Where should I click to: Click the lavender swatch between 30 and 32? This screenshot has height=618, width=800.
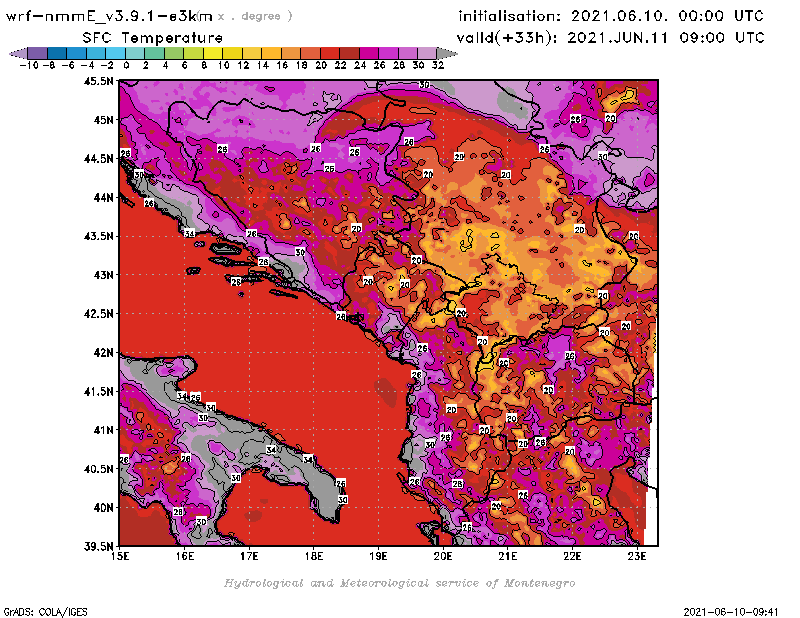point(427,53)
